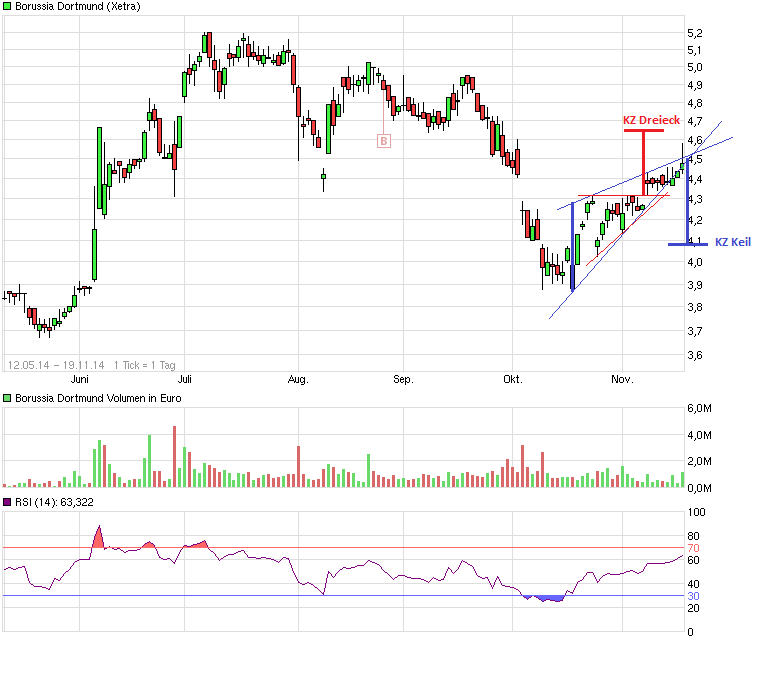Click the 'Aug.' month label
Image resolution: width=769 pixels, height=680 pixels.
coord(298,379)
